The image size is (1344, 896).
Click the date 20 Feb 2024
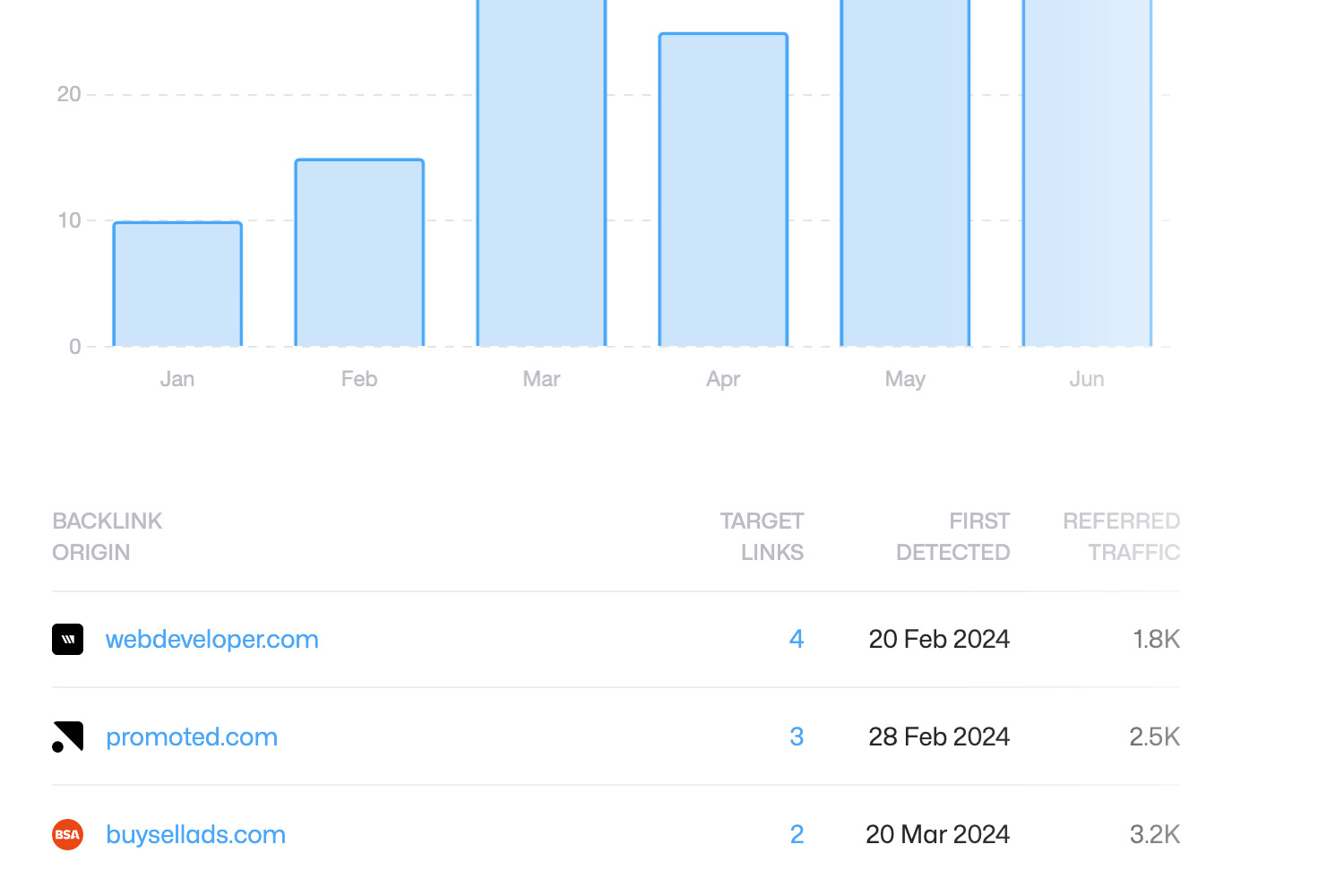point(939,639)
